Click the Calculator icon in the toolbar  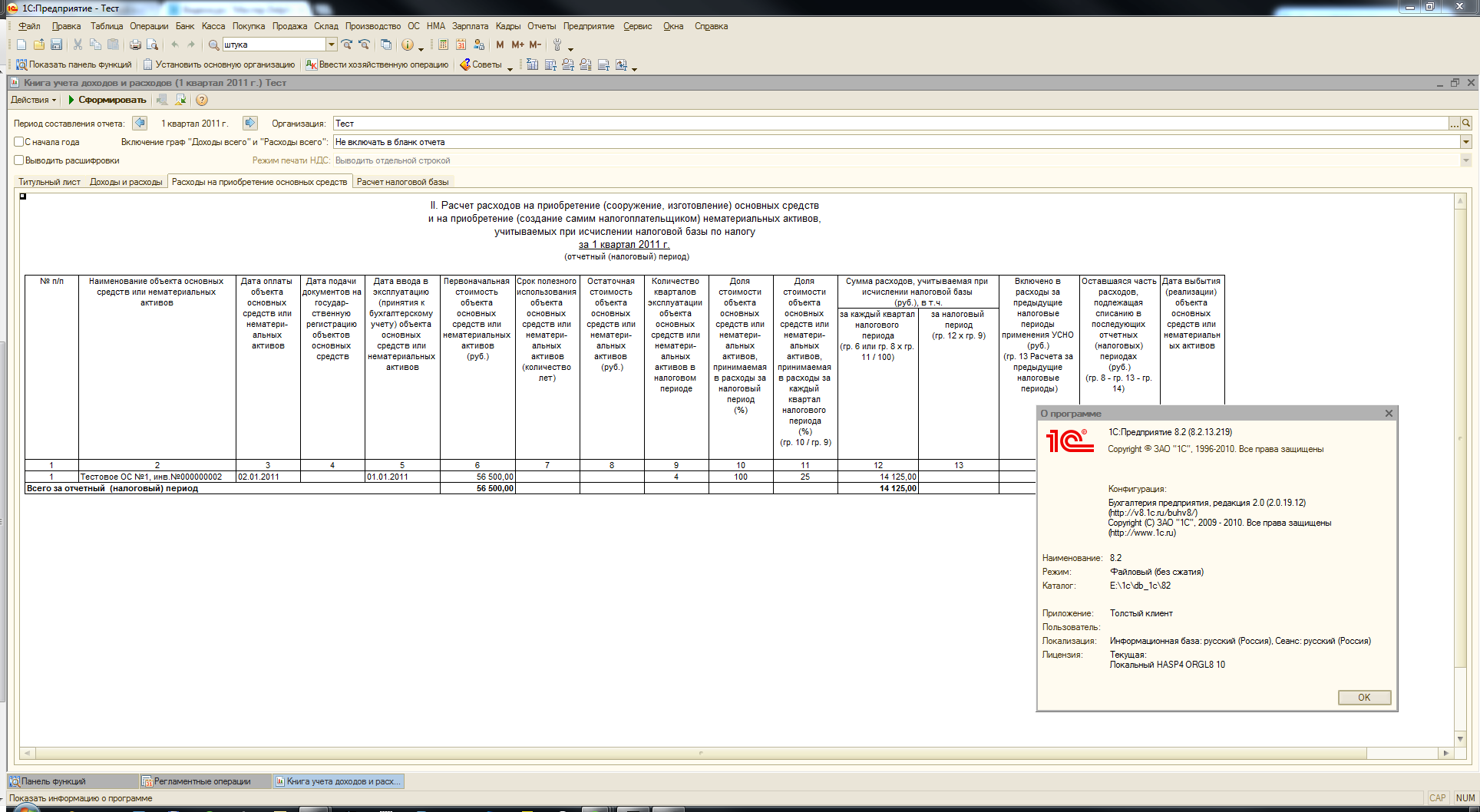(x=443, y=45)
